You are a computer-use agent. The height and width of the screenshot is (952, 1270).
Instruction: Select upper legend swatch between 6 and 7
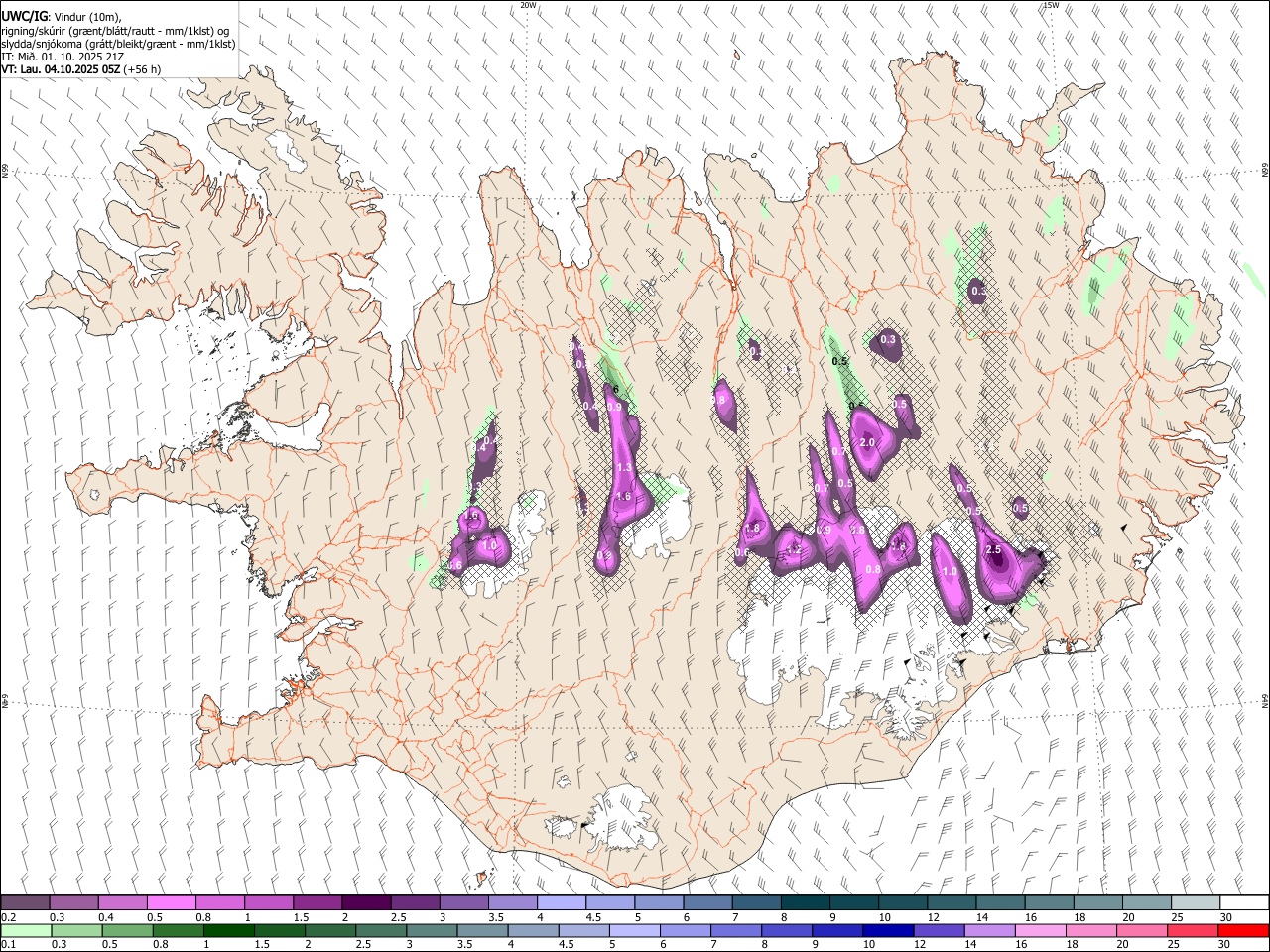pyautogui.click(x=707, y=902)
